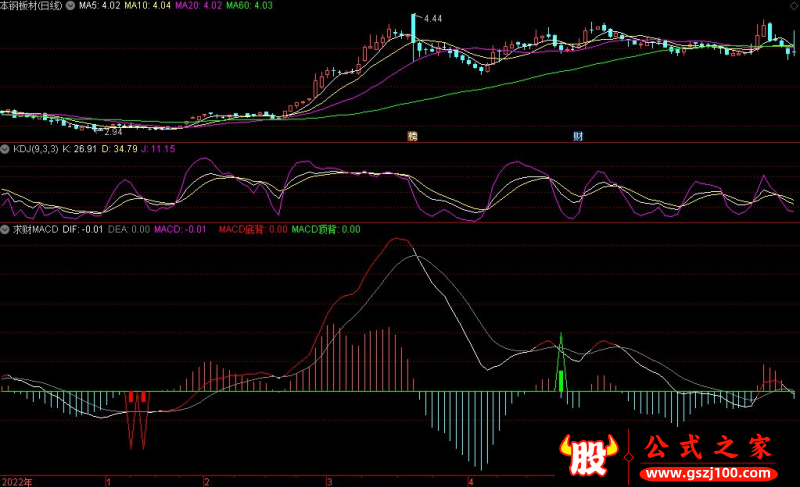Select the MA5 moving average label
Screen dimensions: 800x487
tap(104, 6)
